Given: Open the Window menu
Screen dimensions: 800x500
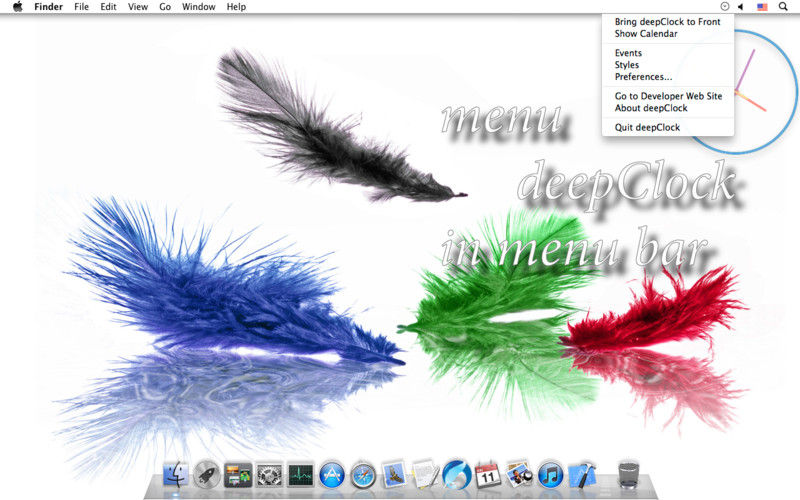Looking at the screenshot, I should pos(198,7).
